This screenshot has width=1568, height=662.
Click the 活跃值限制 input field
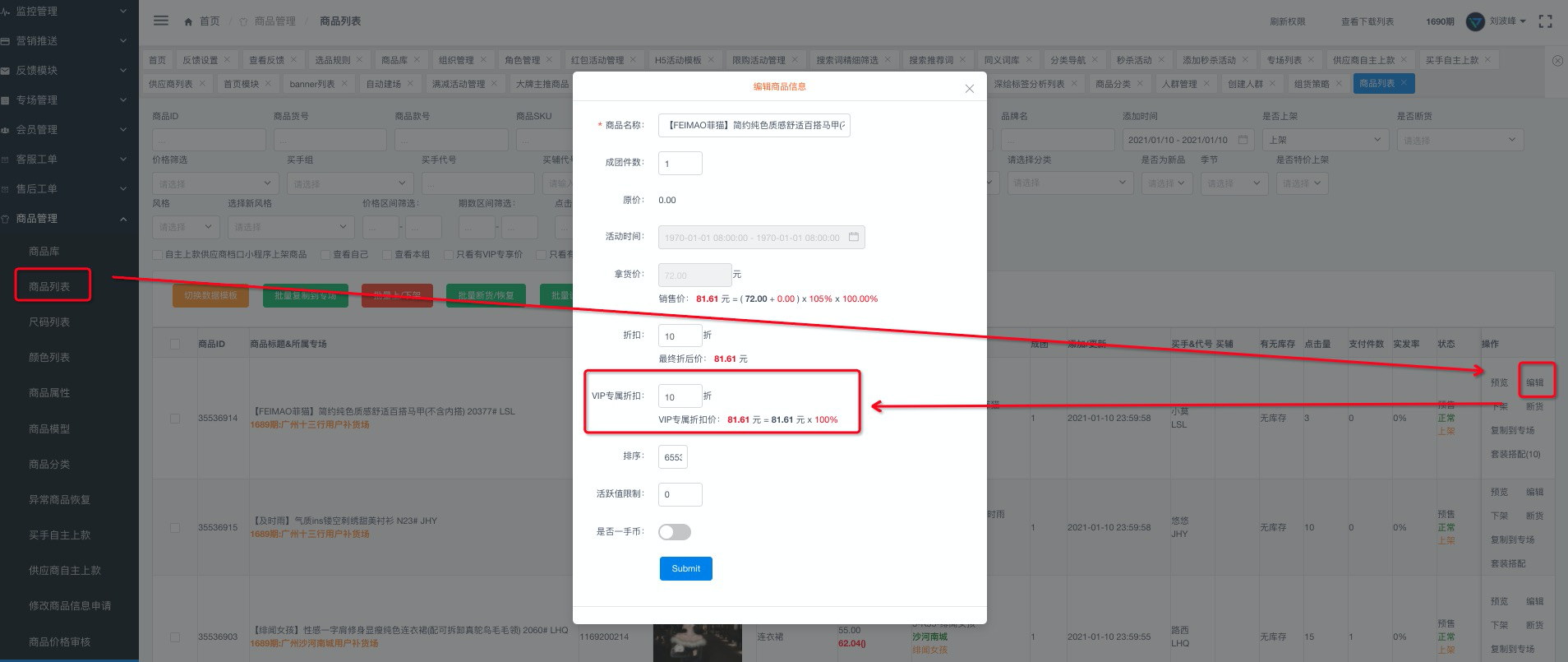click(680, 494)
